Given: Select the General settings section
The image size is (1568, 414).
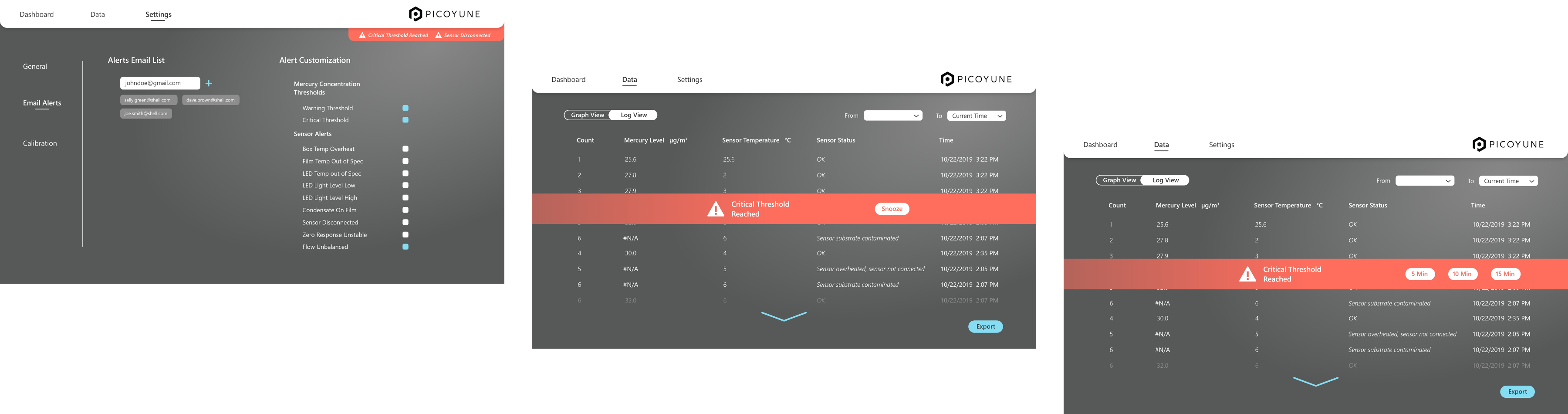Looking at the screenshot, I should [x=35, y=66].
